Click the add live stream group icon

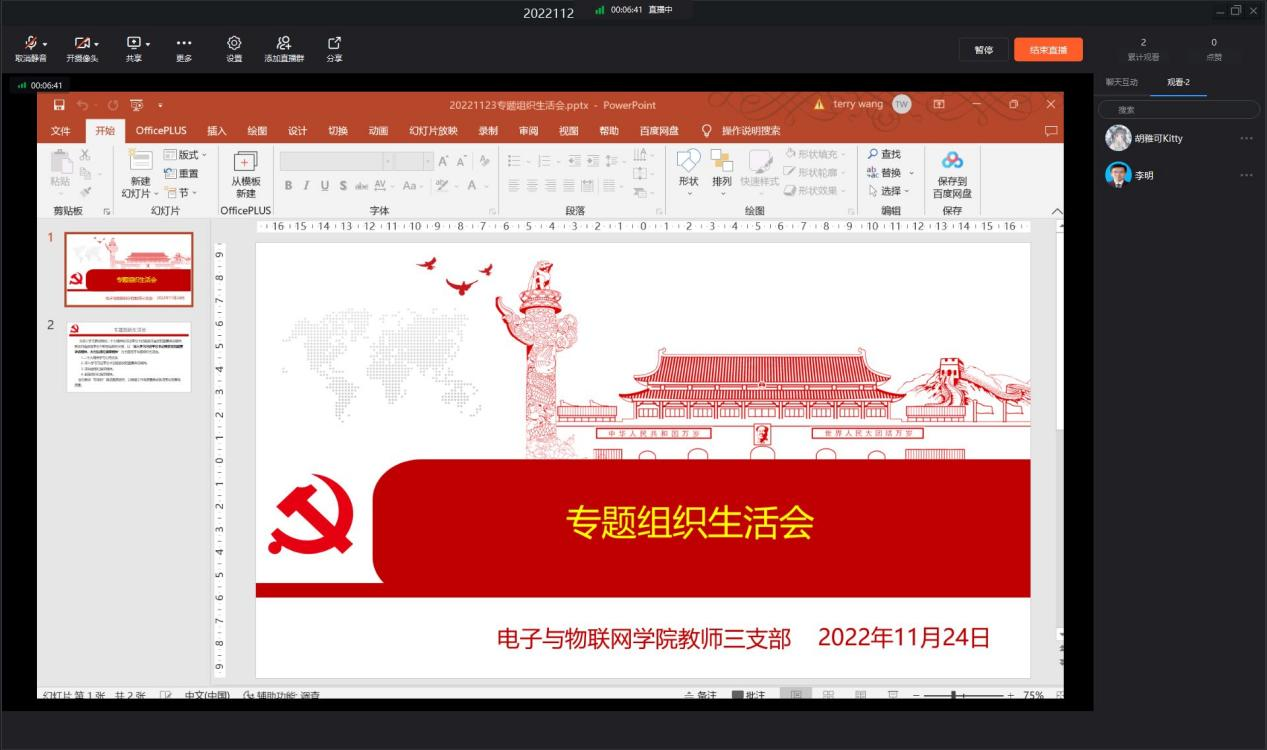(x=283, y=42)
